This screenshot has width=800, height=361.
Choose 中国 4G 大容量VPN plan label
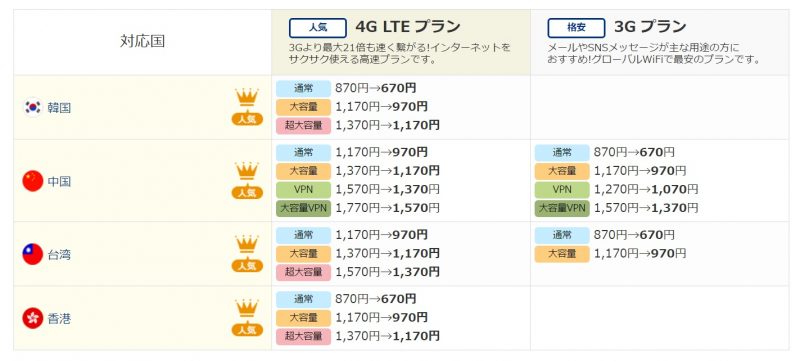(x=304, y=208)
